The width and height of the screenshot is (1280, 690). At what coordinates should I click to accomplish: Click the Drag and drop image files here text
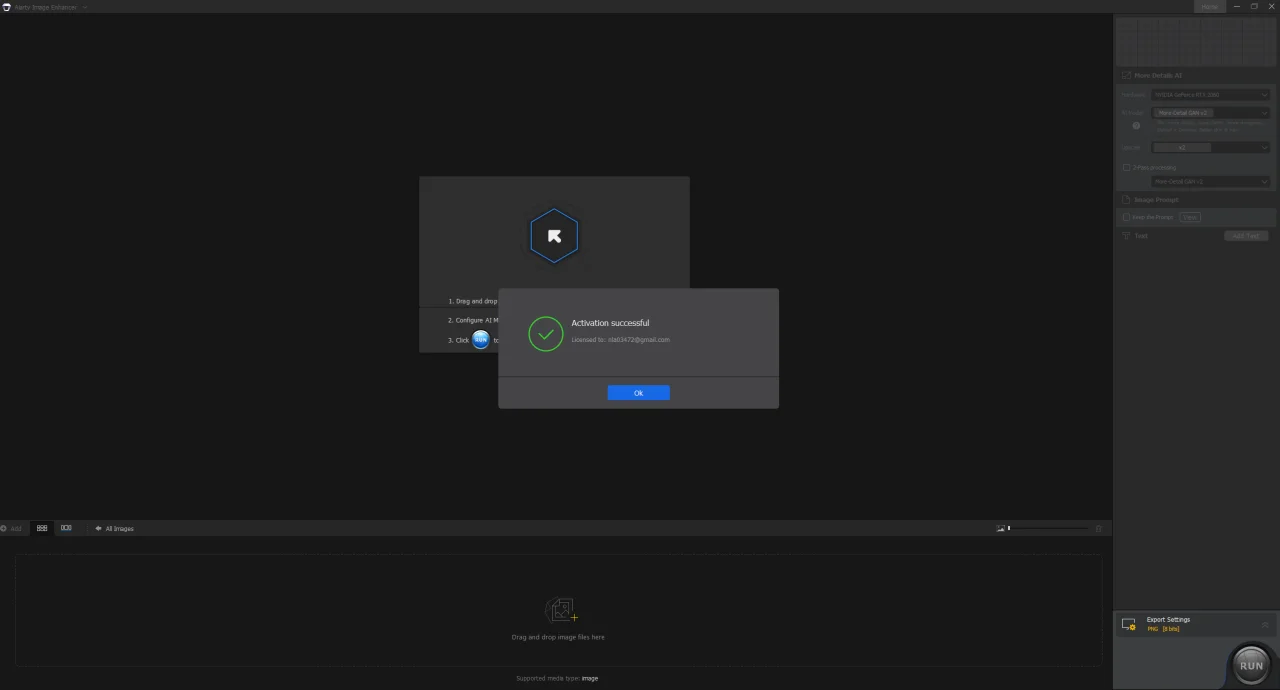pyautogui.click(x=558, y=637)
